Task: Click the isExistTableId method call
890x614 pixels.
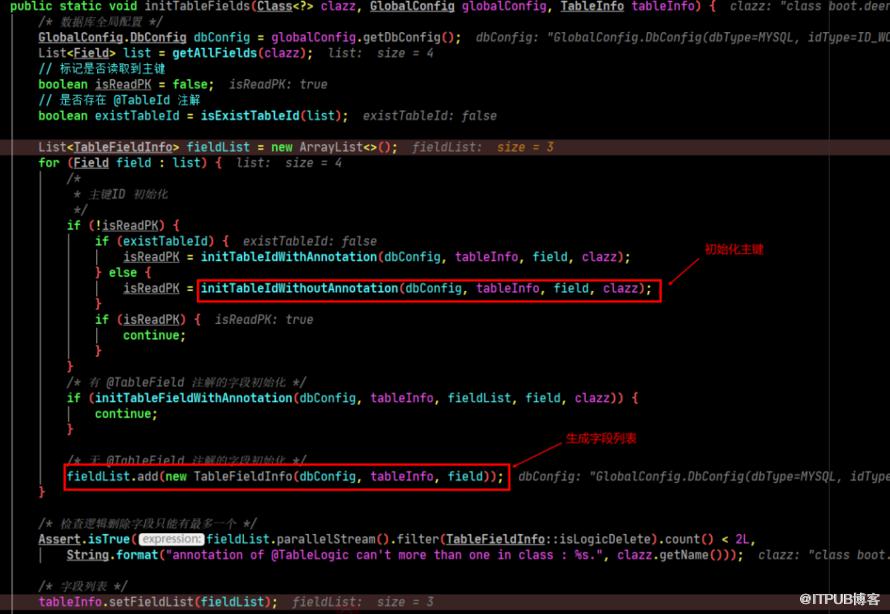Action: coord(250,116)
